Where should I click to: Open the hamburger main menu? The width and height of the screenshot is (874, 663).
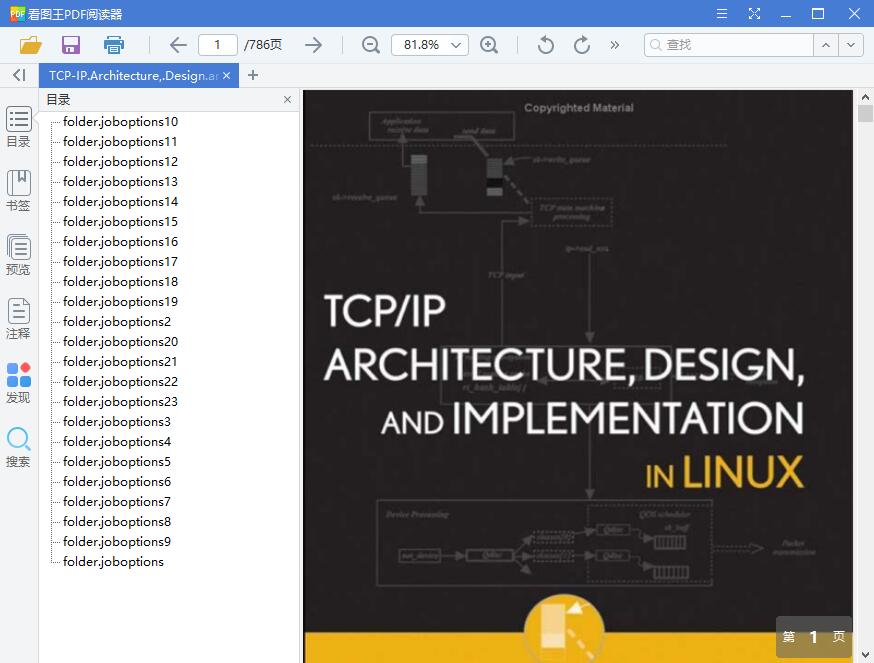[721, 13]
